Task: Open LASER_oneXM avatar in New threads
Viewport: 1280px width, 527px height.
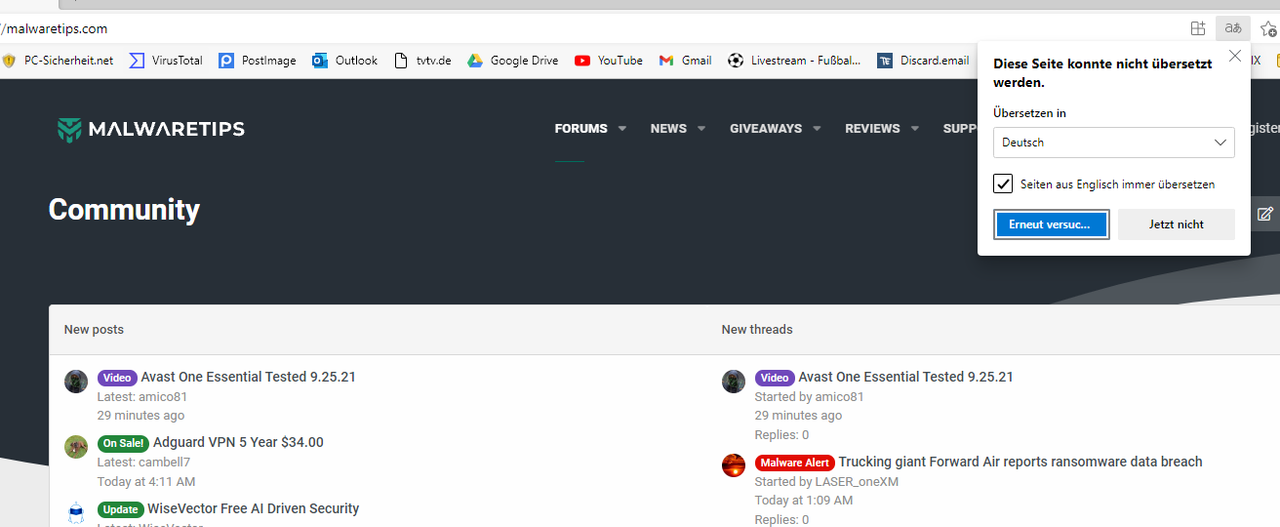Action: [x=734, y=466]
